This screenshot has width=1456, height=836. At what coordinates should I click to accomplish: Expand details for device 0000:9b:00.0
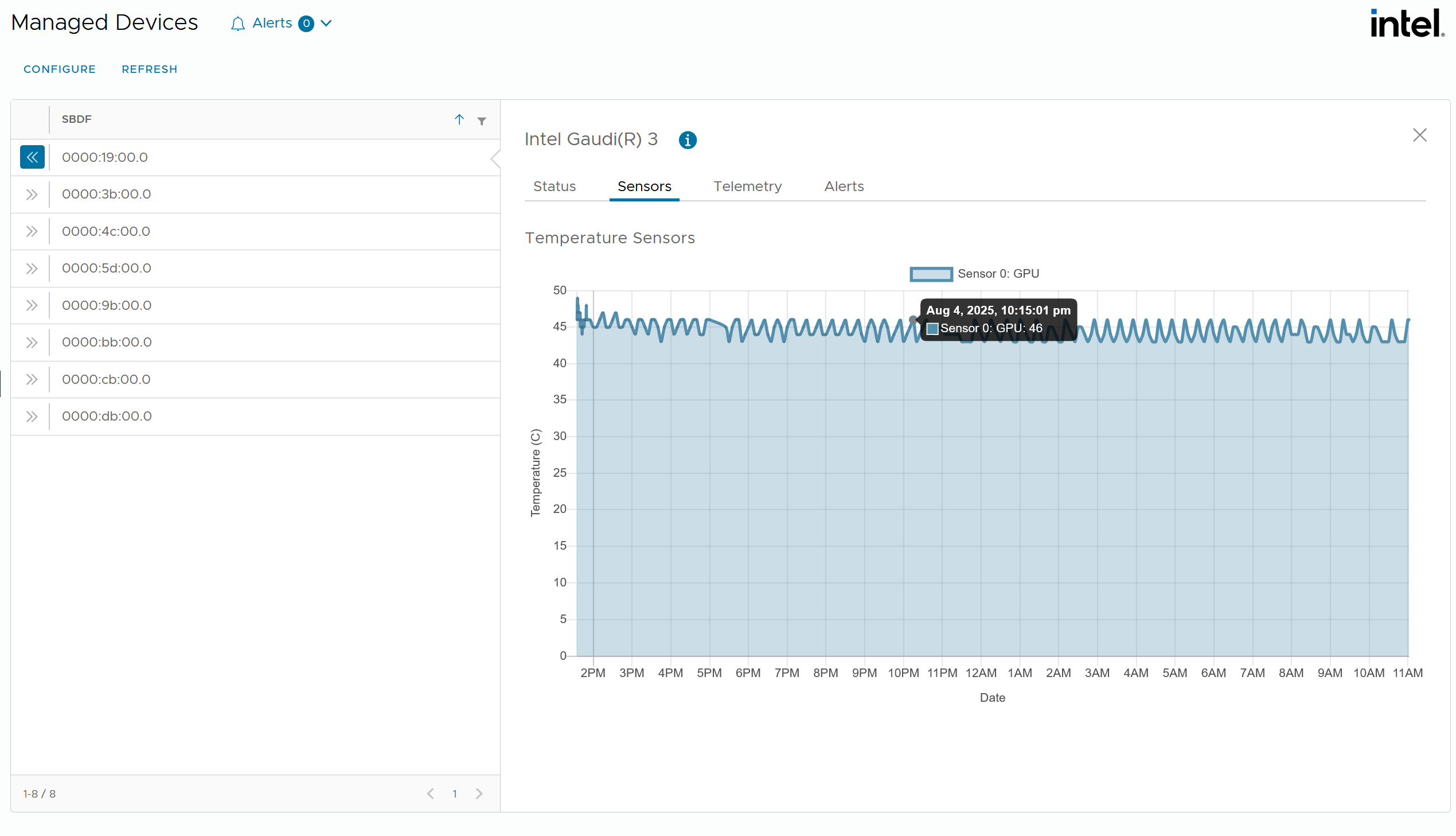(32, 305)
